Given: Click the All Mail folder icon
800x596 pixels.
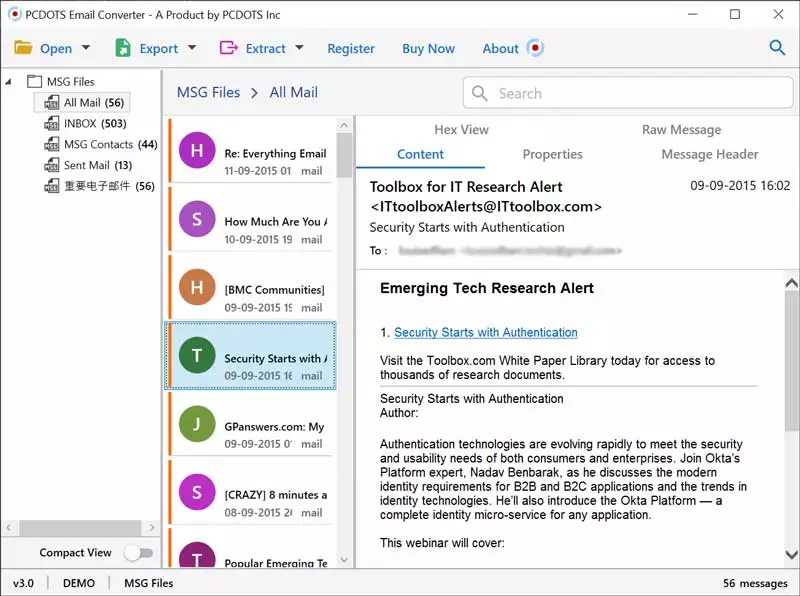Looking at the screenshot, I should pos(52,103).
